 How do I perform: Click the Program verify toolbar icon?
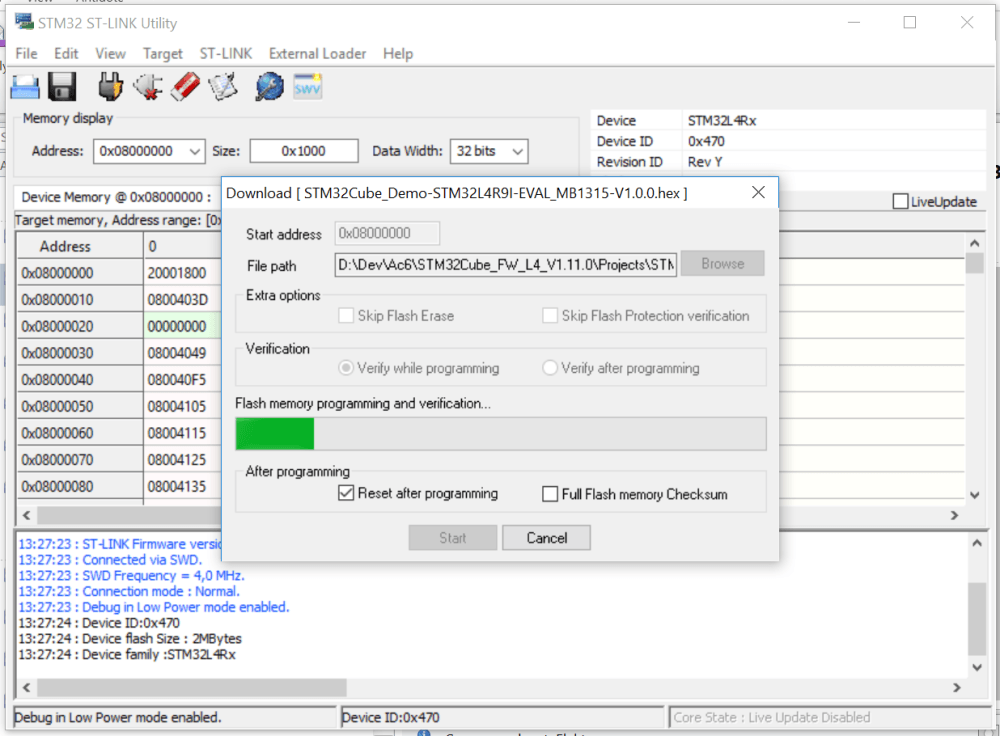[x=222, y=87]
